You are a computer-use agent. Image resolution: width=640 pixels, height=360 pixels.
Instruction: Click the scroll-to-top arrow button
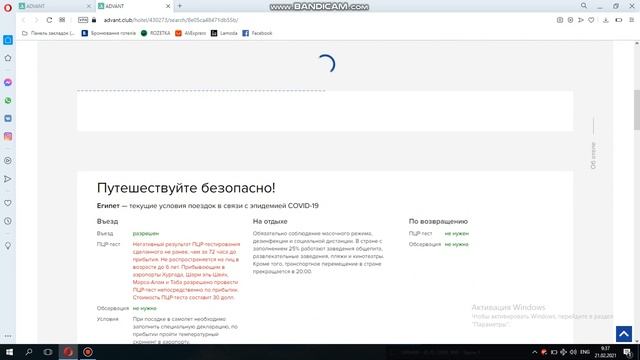coord(624,334)
